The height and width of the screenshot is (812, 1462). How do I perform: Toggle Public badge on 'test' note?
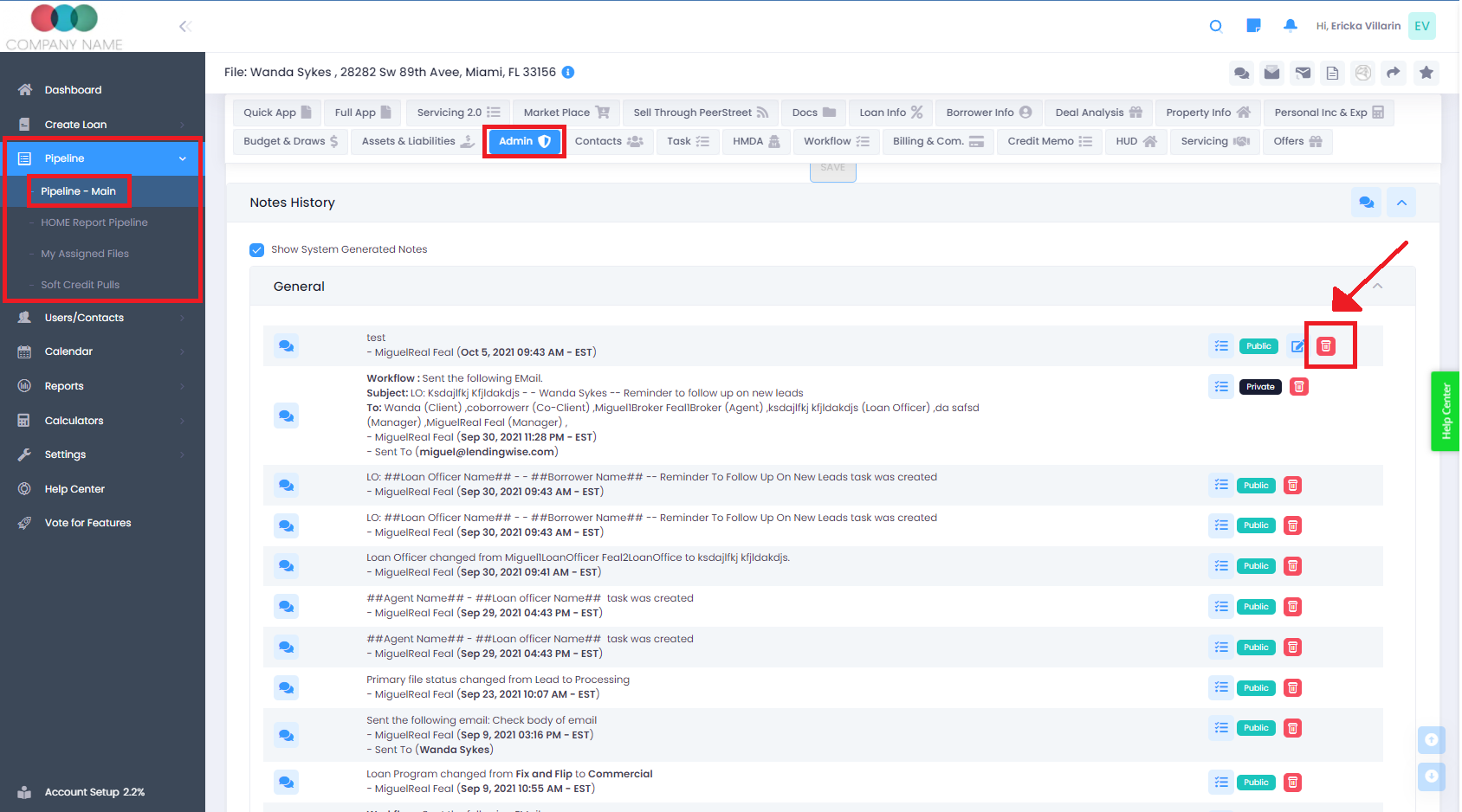[x=1258, y=346]
